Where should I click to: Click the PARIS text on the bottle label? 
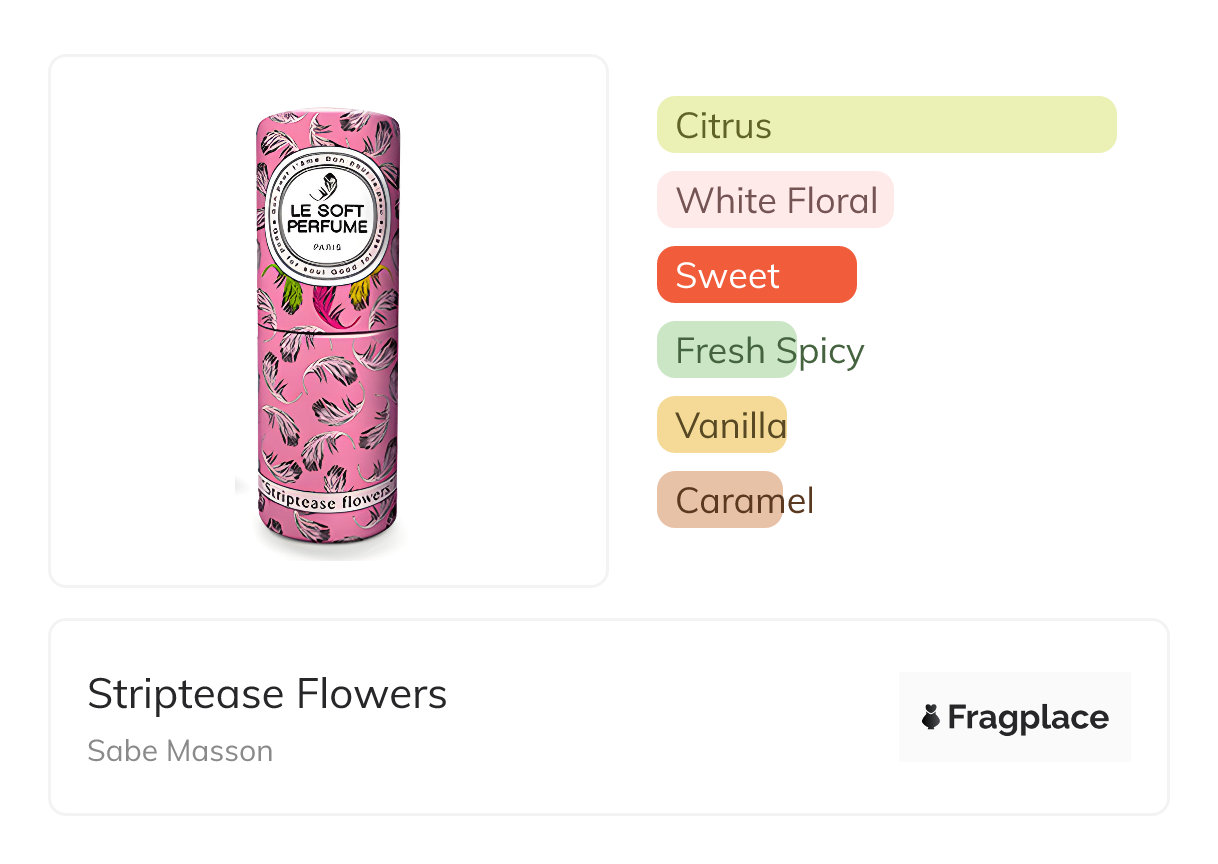328,246
